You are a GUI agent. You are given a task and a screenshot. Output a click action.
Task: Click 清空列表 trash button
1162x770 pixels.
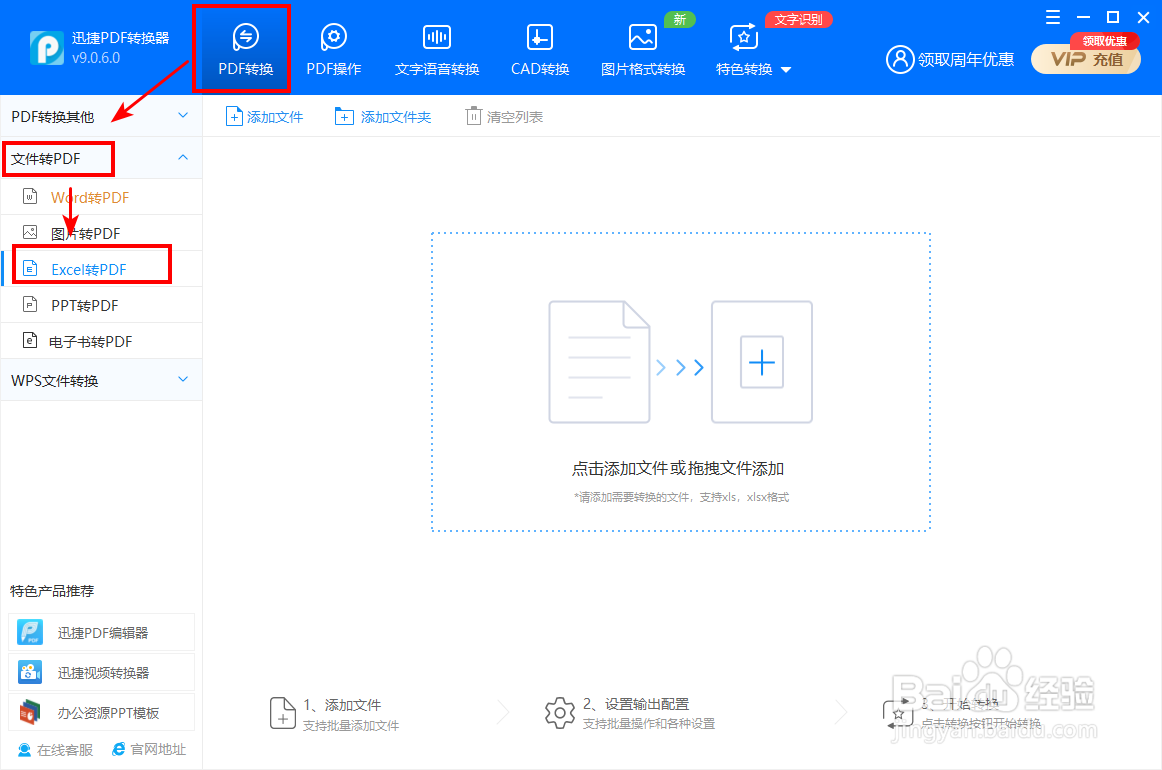tap(504, 116)
